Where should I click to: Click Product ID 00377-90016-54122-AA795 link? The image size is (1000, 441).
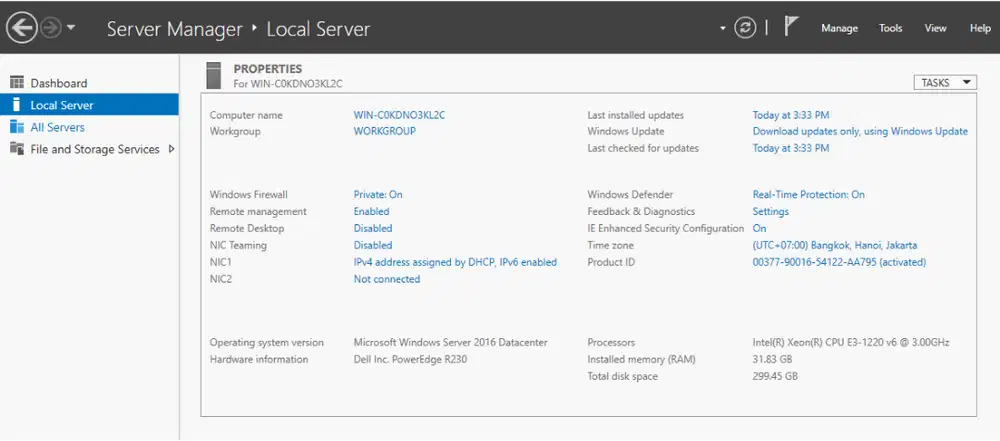click(839, 262)
